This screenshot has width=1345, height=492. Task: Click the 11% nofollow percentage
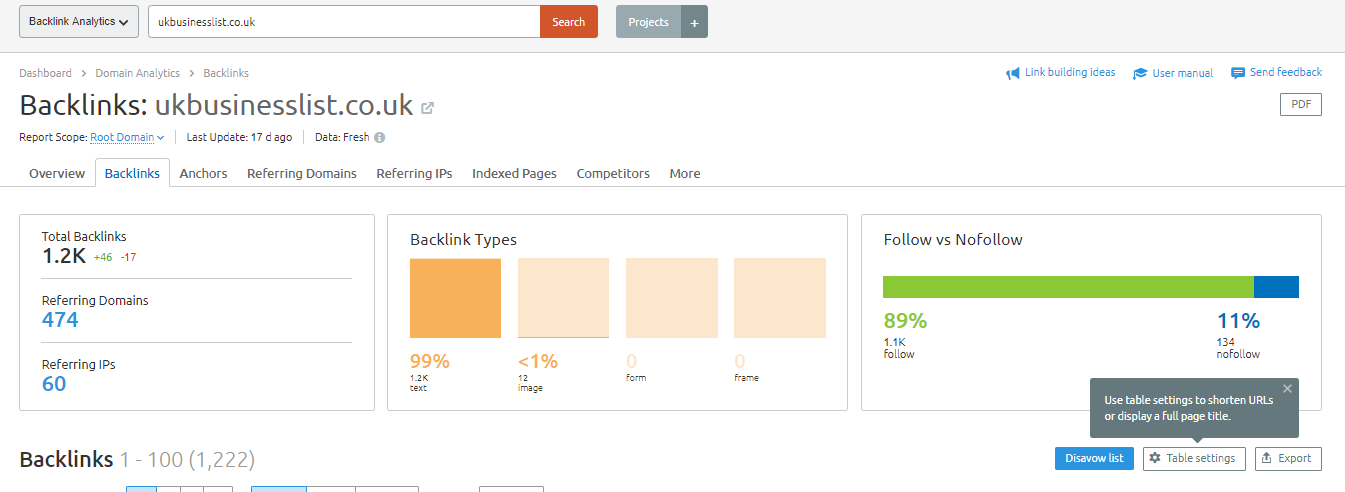[x=1238, y=321]
